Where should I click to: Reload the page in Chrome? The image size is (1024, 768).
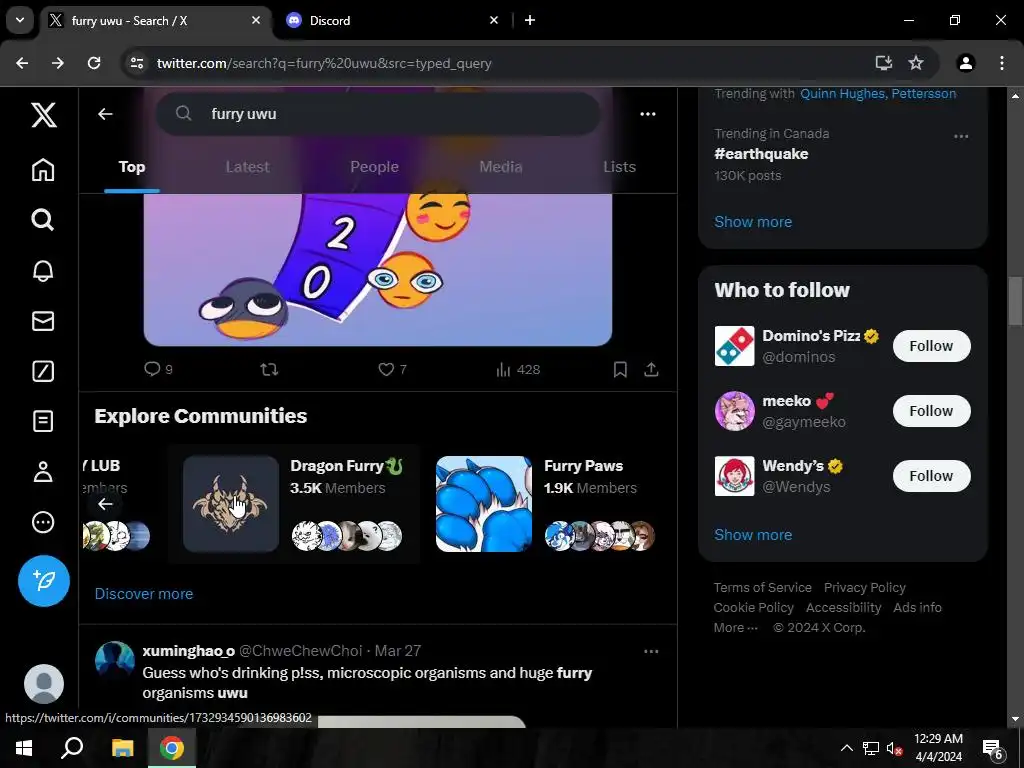(x=94, y=63)
